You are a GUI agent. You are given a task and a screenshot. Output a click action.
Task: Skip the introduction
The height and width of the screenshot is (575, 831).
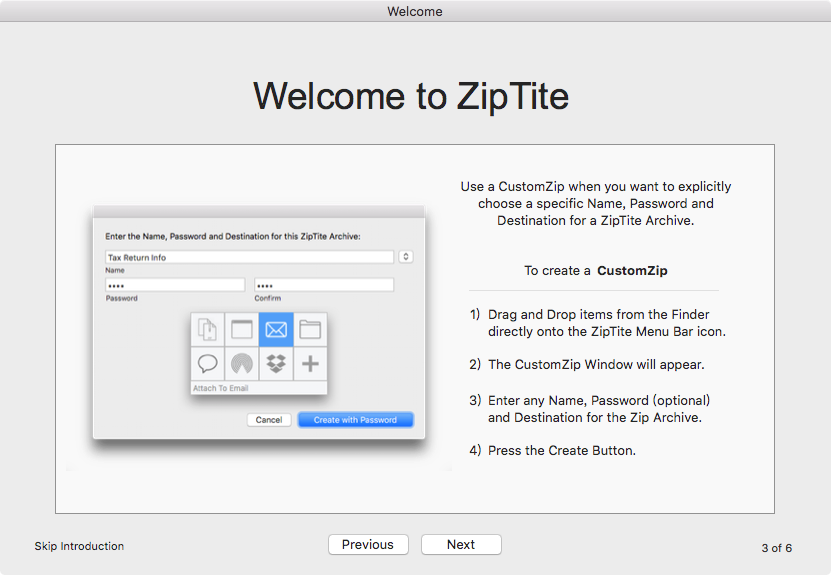pos(79,546)
